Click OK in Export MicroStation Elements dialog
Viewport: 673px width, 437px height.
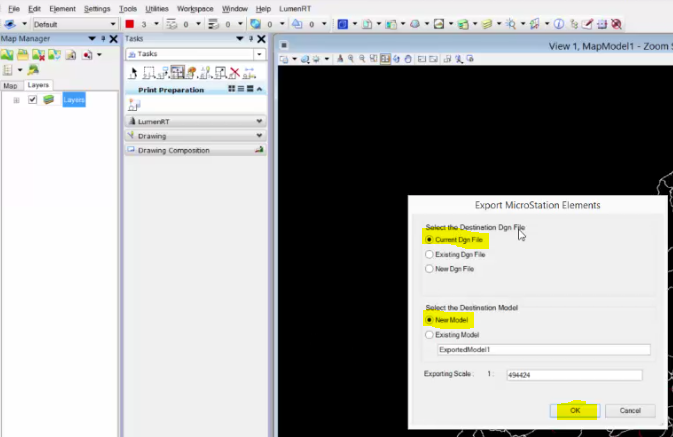pyautogui.click(x=575, y=411)
